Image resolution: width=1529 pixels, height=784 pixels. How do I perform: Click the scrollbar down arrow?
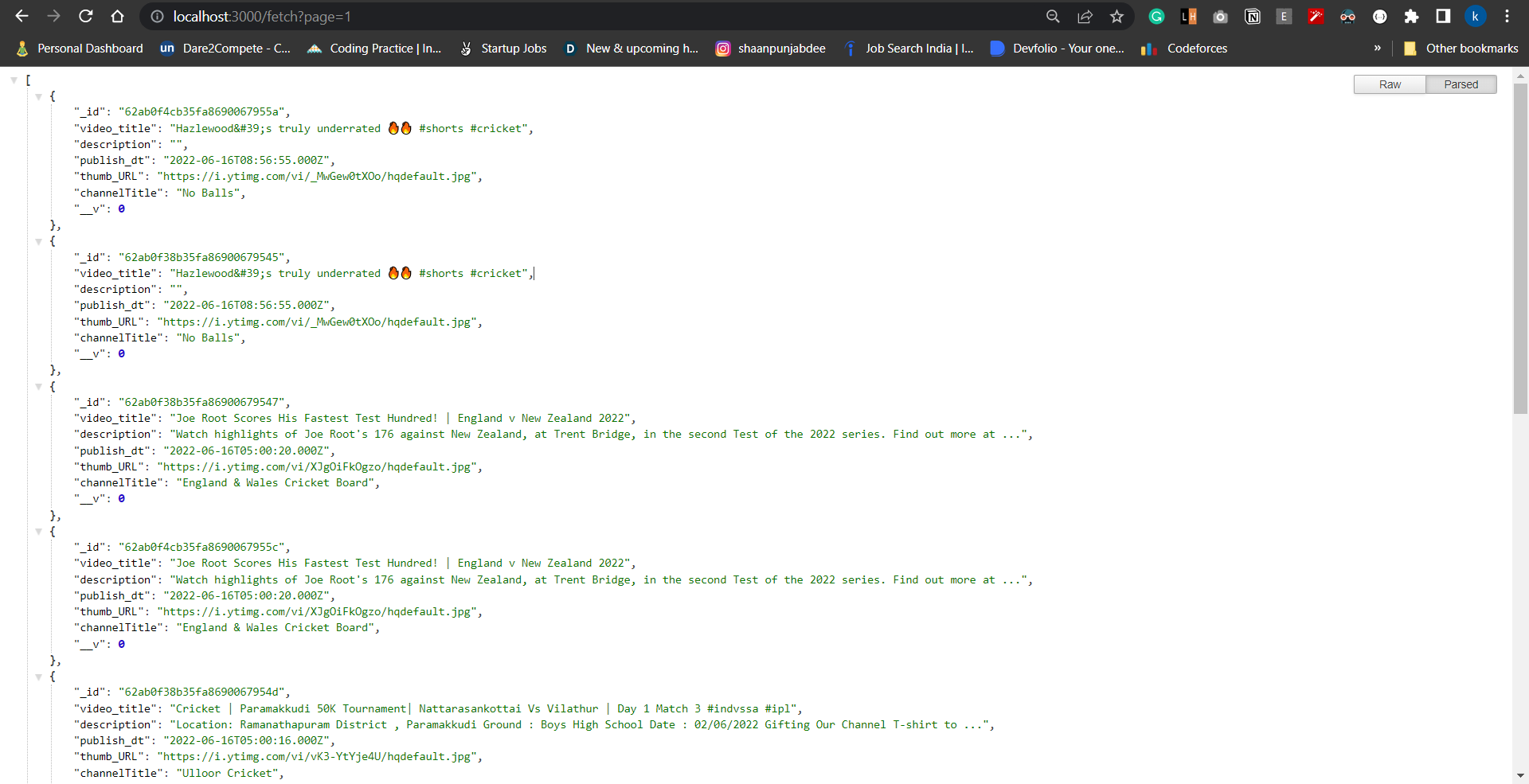click(1520, 775)
